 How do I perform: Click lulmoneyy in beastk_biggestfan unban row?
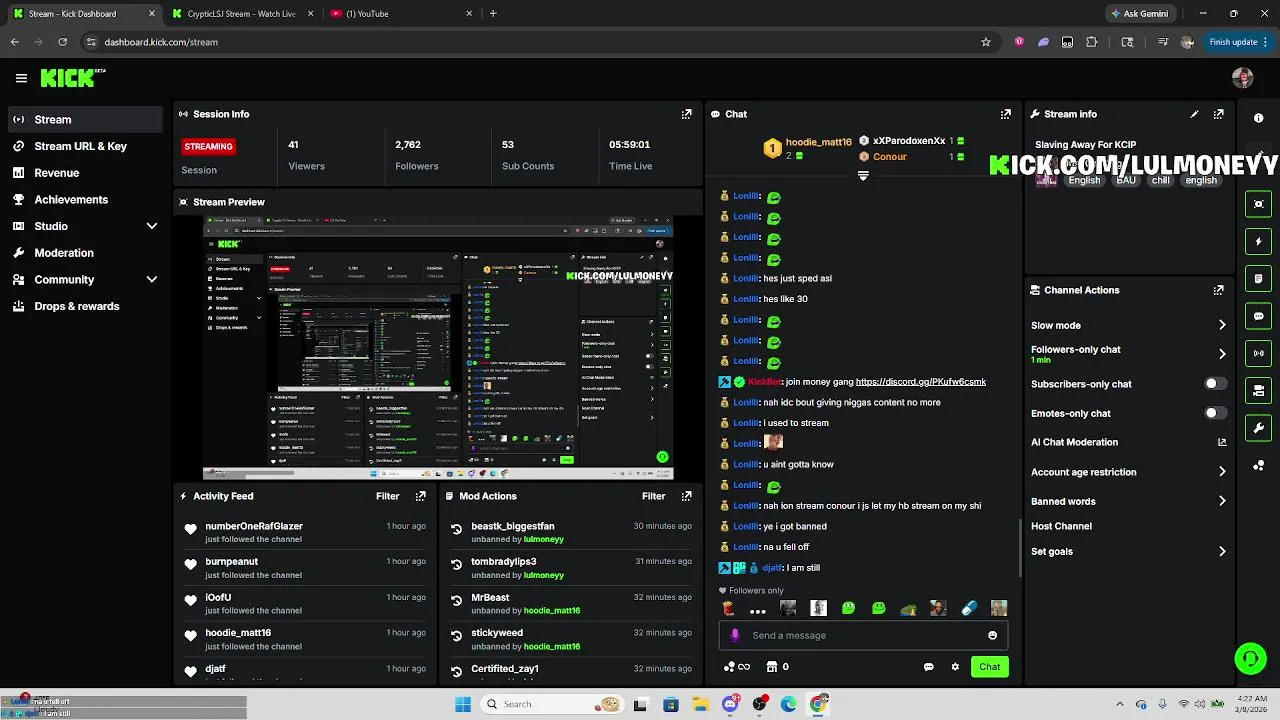click(x=543, y=539)
